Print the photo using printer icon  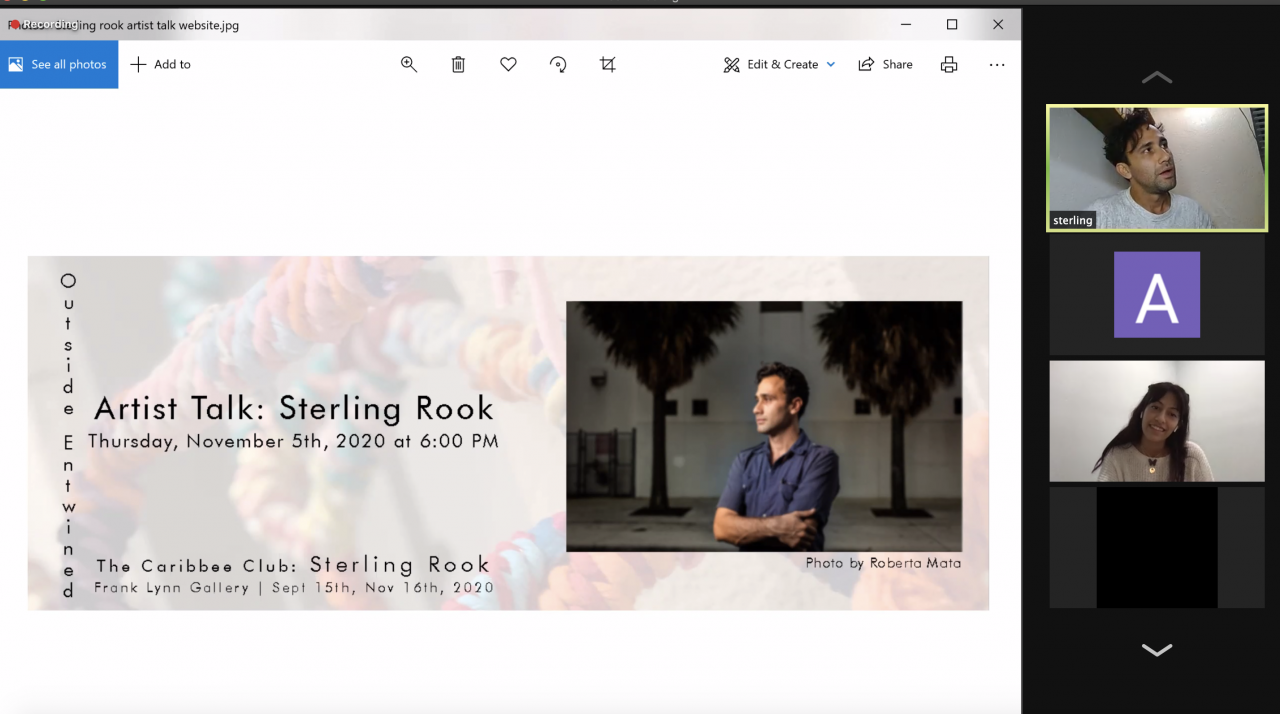click(949, 64)
